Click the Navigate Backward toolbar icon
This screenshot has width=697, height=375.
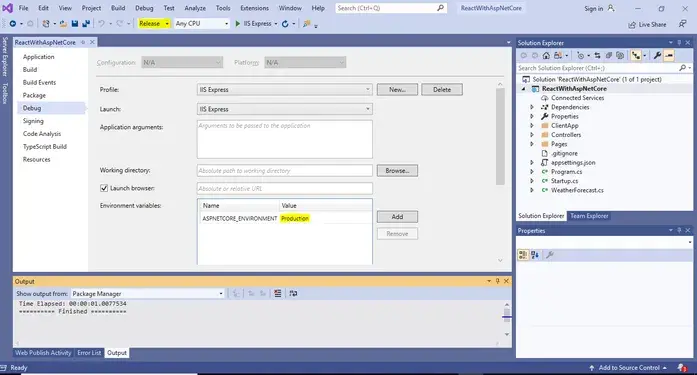coord(12,24)
